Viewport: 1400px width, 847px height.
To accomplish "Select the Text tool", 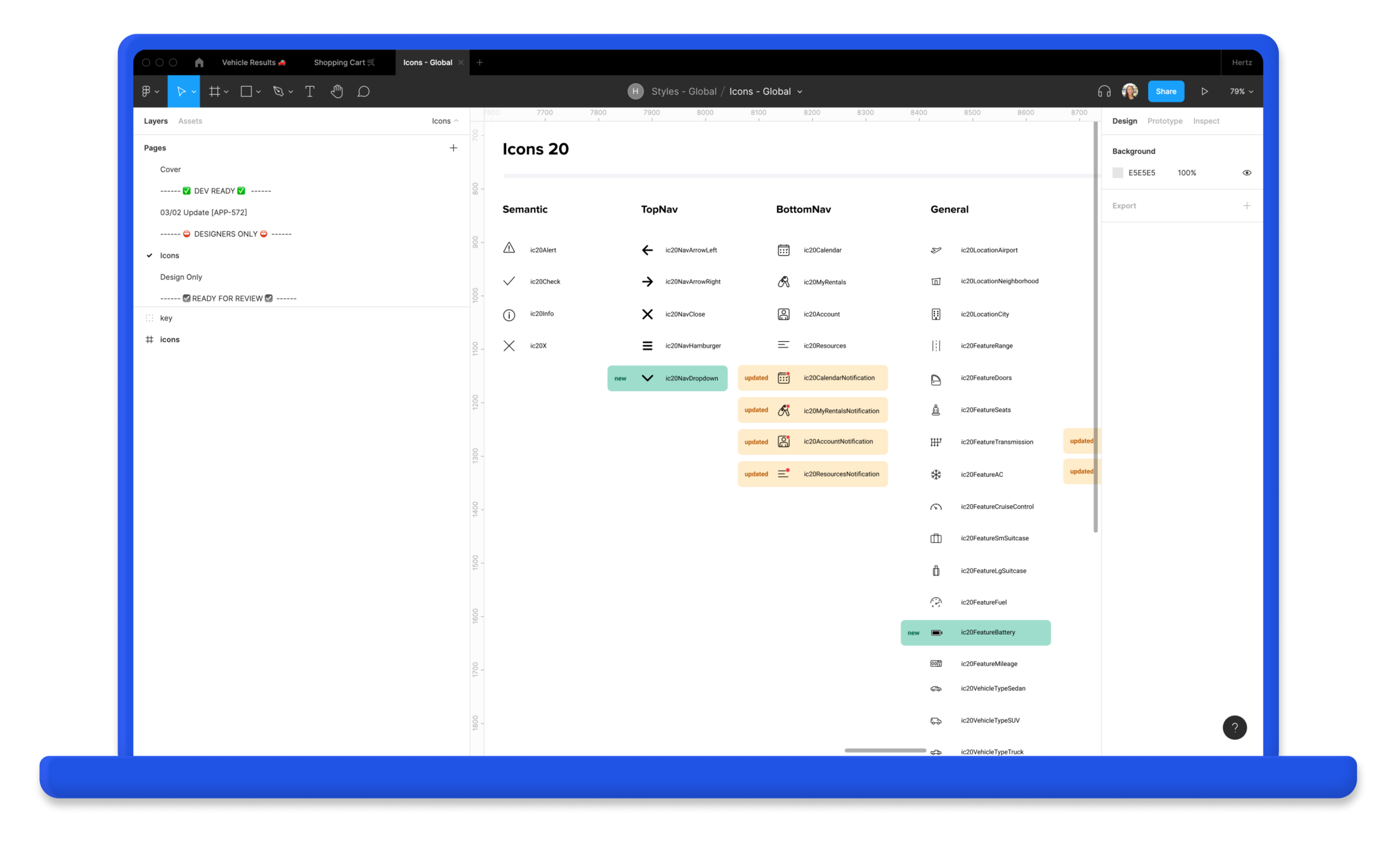I will (310, 91).
